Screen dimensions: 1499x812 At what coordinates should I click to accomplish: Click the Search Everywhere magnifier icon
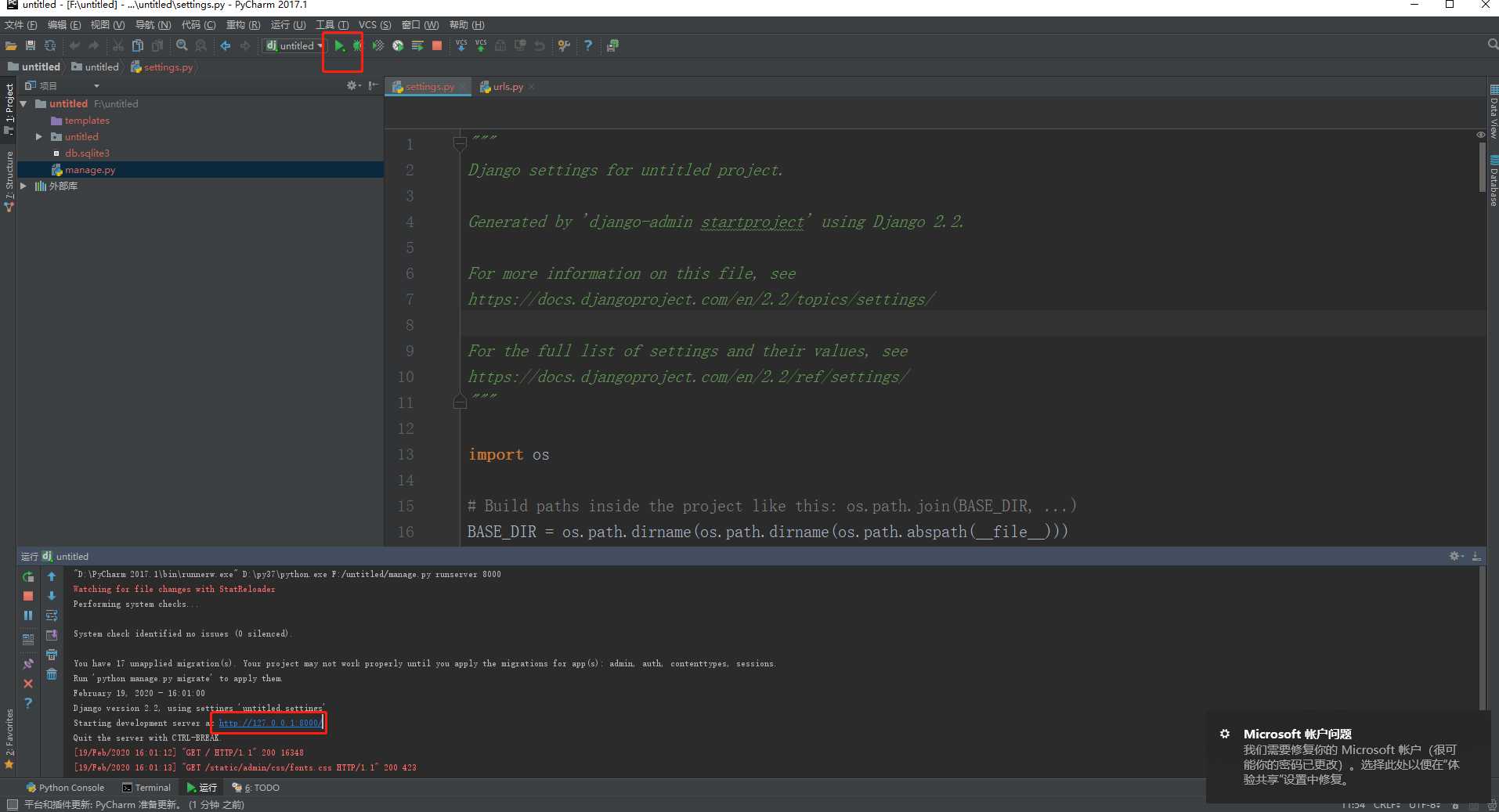click(1492, 45)
